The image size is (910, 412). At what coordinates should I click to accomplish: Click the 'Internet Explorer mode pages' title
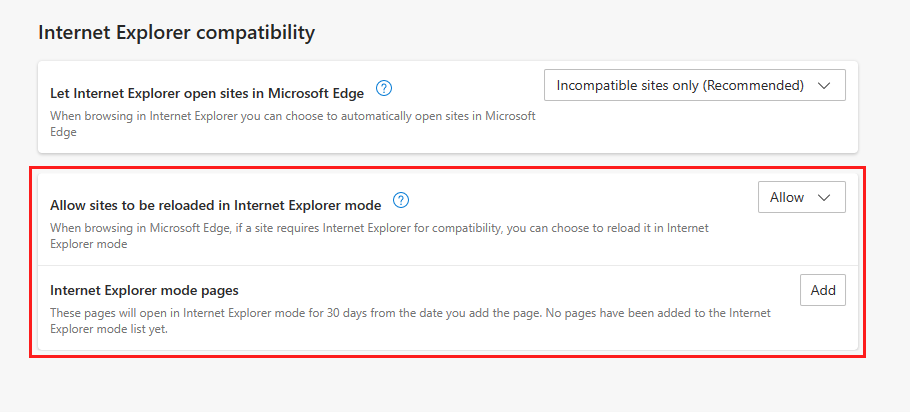[x=144, y=291]
